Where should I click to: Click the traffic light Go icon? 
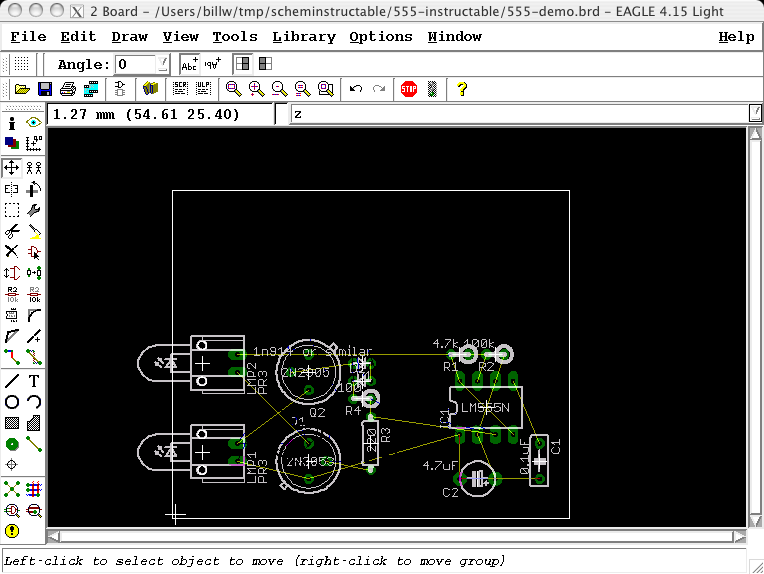coord(432,89)
